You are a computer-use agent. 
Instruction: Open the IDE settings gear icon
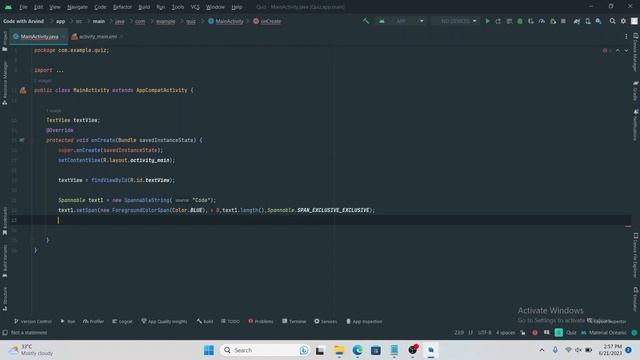pyautogui.click(x=623, y=21)
